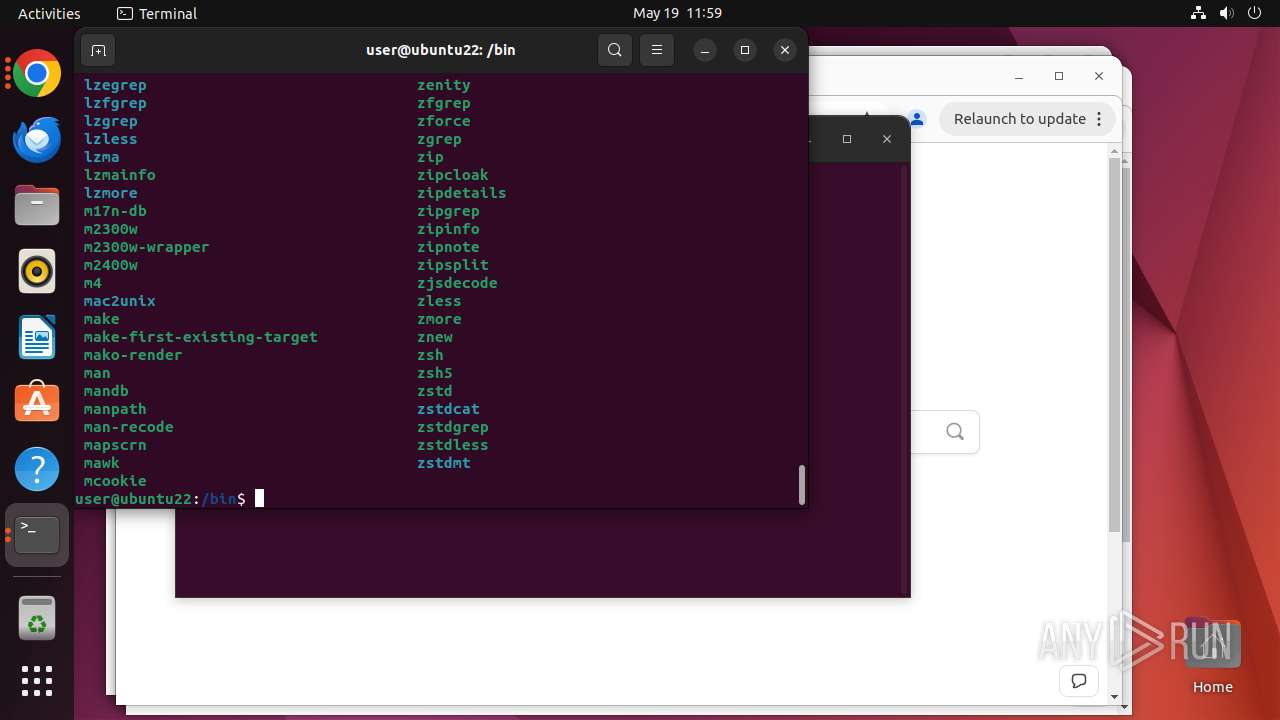Click Relaunch to update in Chrome
Viewport: 1280px width, 720px height.
pyautogui.click(x=1019, y=119)
